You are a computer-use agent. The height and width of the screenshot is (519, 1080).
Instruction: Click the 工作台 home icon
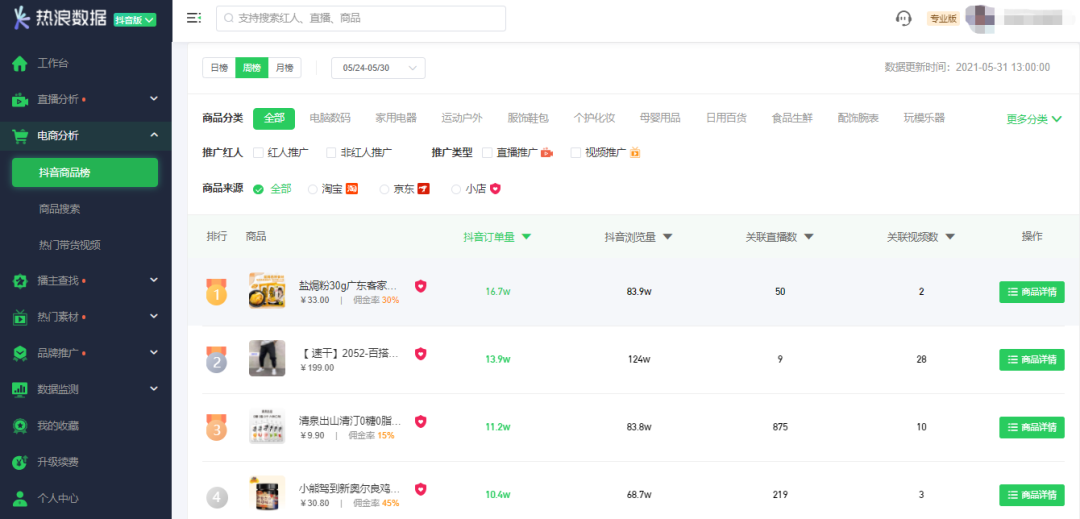tap(20, 64)
